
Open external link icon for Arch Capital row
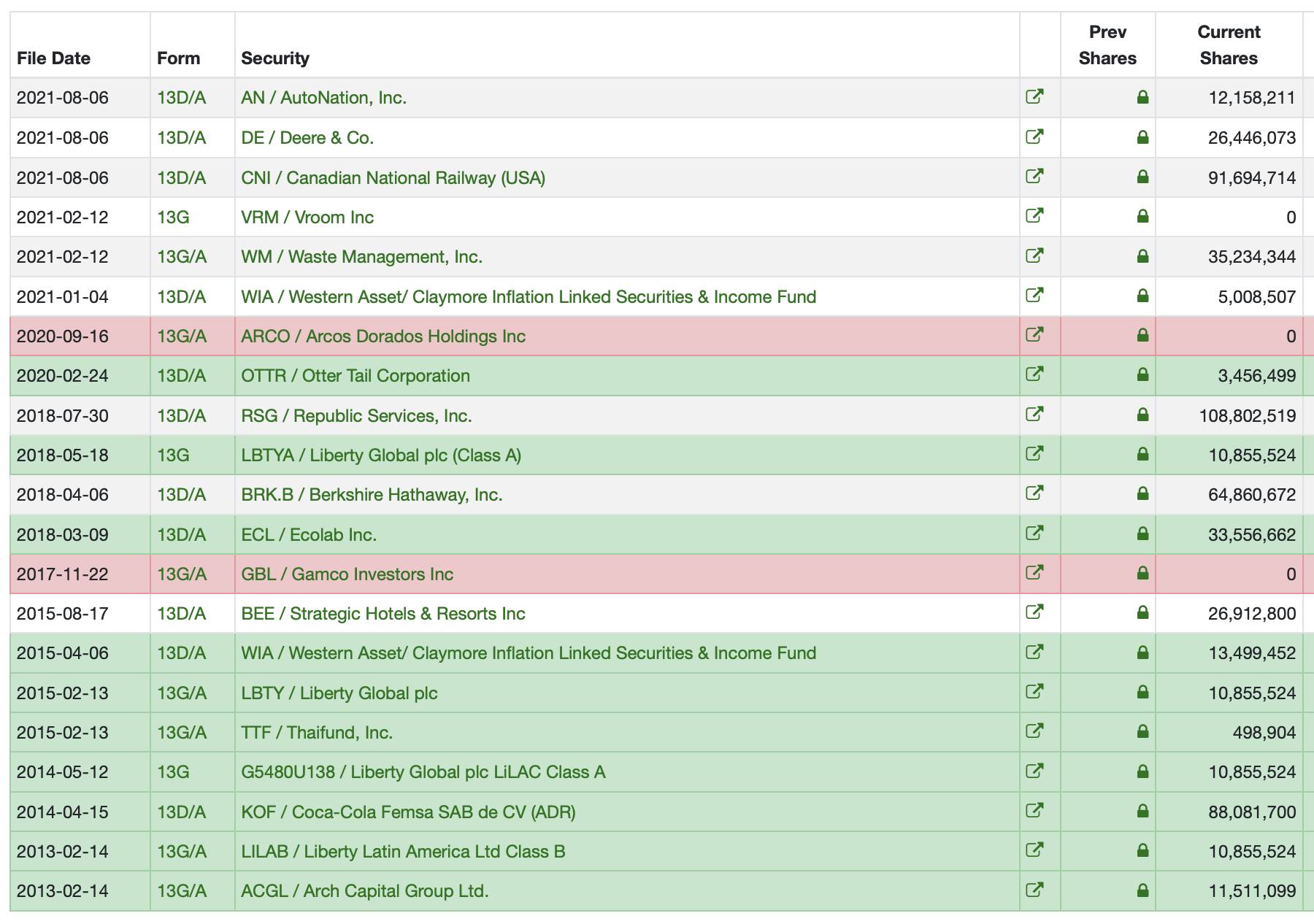click(1034, 890)
